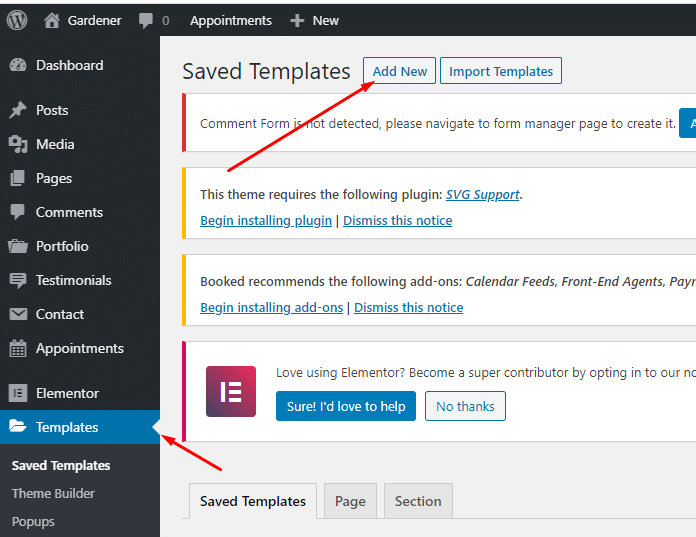The height and width of the screenshot is (537, 696).
Task: Click the Import Templates button
Action: tap(501, 71)
